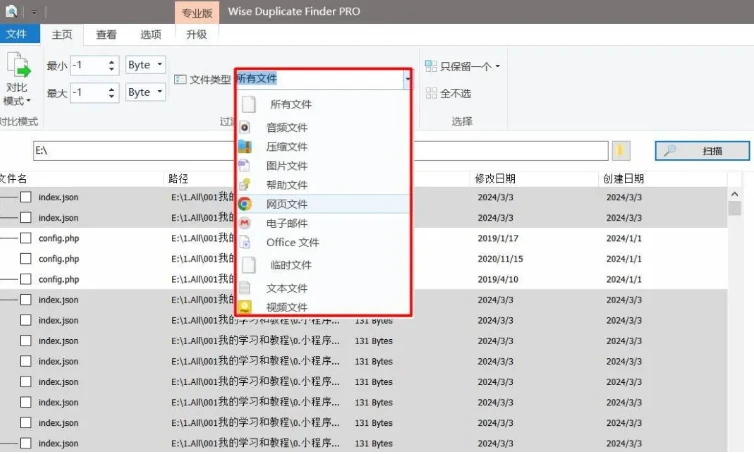Pick the 帮助文件 help icon entry
Screen dimensions: 754x454
click(244, 184)
